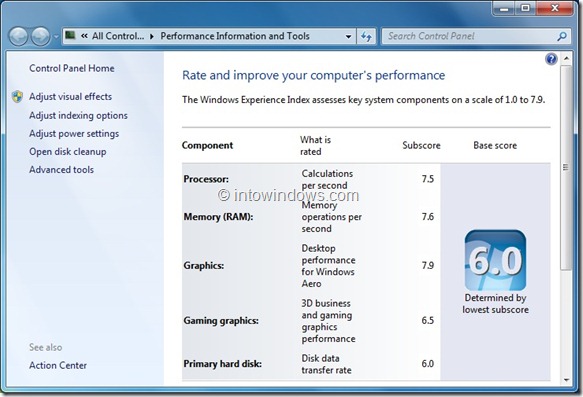The width and height of the screenshot is (583, 397).
Task: Open Adjust visual effects link
Action: pyautogui.click(x=71, y=97)
